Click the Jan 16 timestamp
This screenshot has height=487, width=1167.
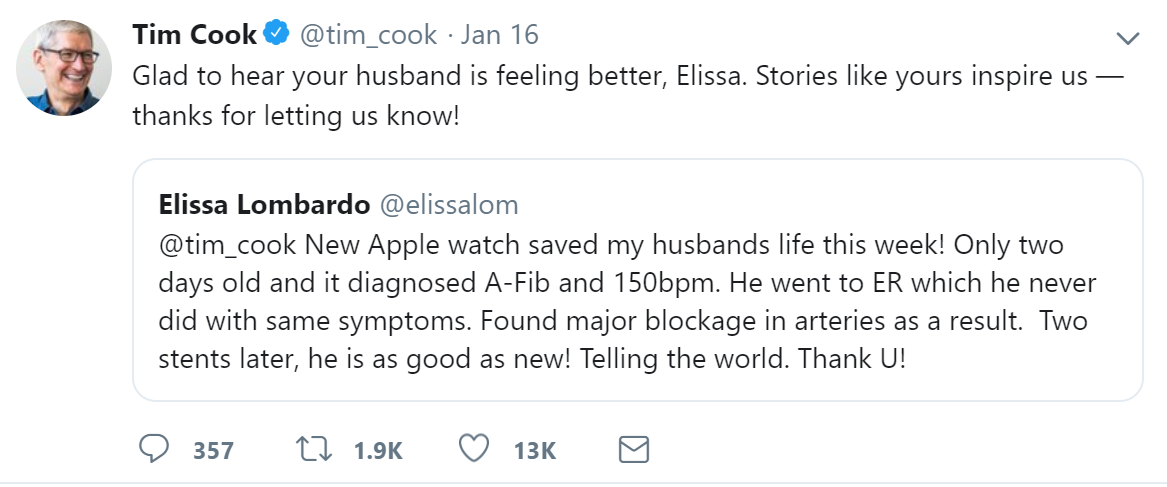[x=500, y=35]
